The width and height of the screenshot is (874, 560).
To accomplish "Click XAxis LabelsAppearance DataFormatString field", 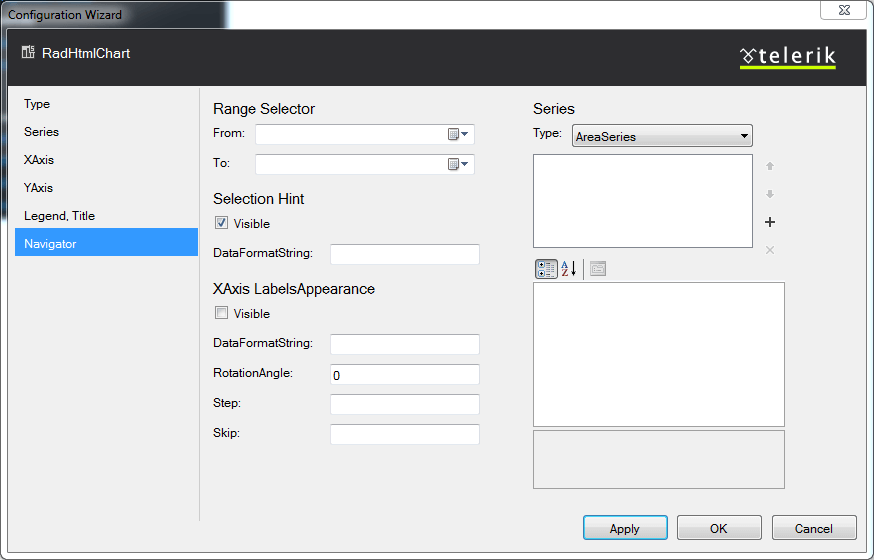I will 405,344.
